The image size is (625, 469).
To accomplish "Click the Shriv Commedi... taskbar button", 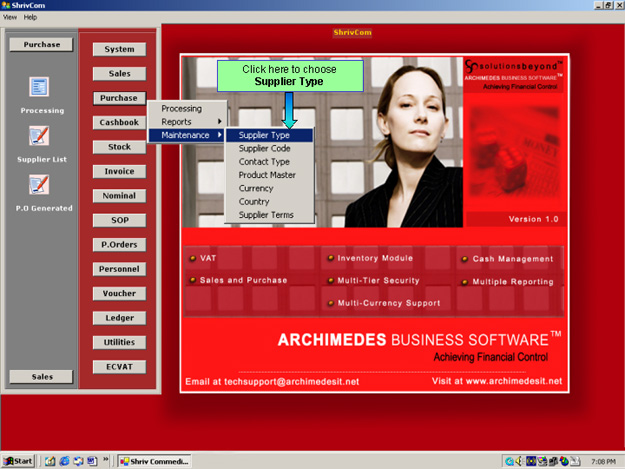I will point(155,461).
